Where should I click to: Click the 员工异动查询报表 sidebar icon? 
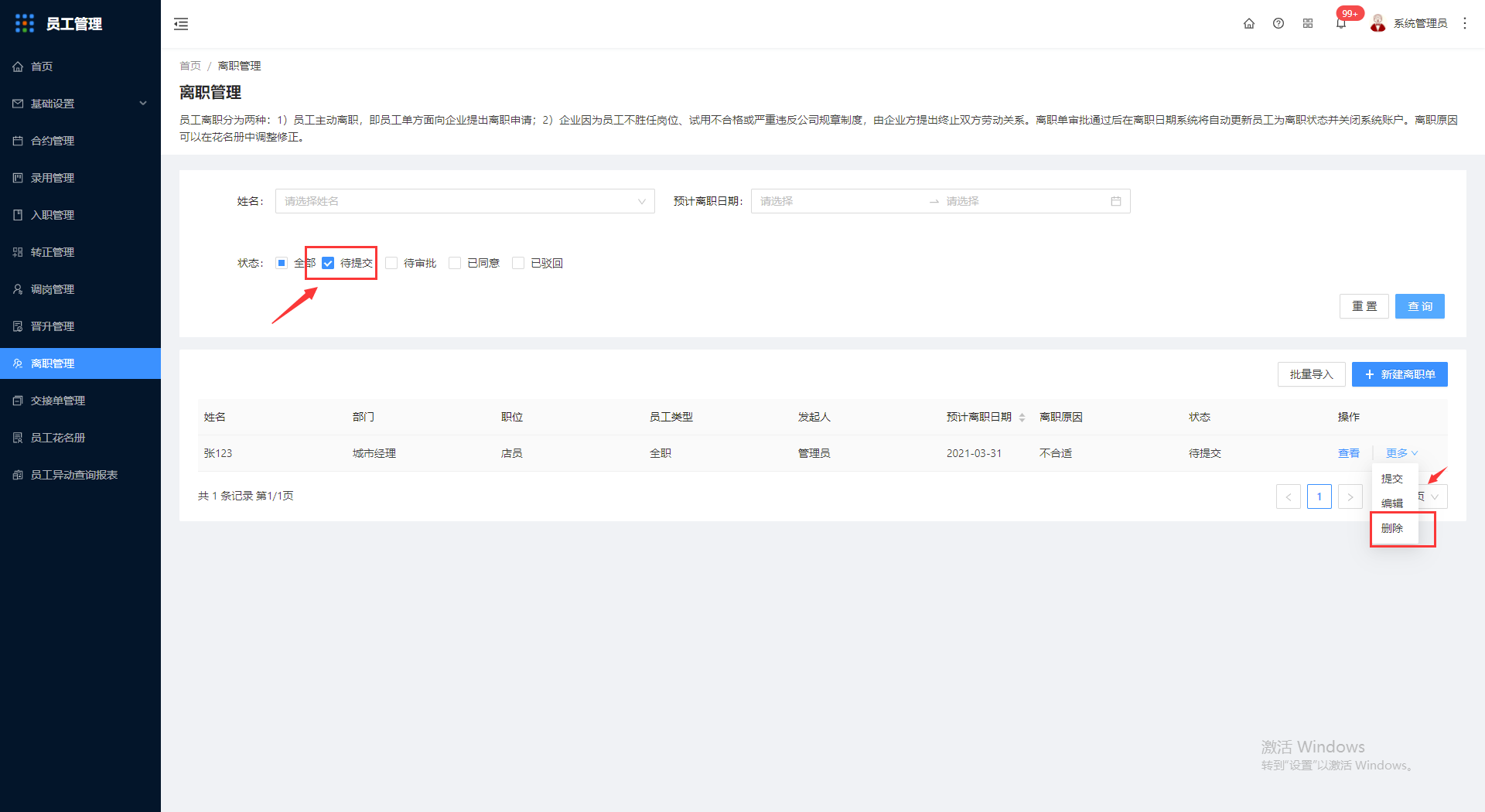pyautogui.click(x=18, y=475)
